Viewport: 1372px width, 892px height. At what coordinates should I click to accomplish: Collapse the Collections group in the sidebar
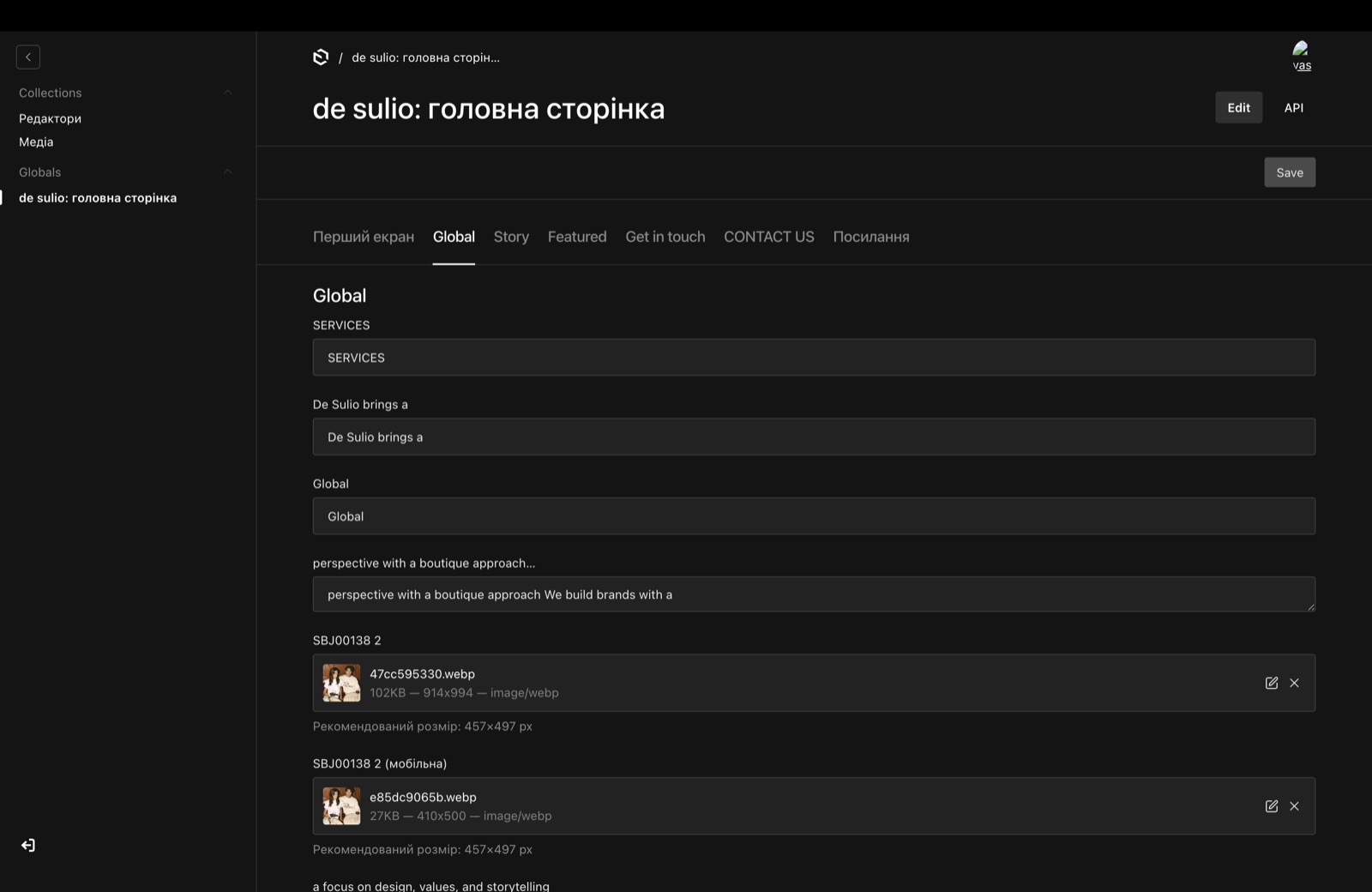coord(227,93)
